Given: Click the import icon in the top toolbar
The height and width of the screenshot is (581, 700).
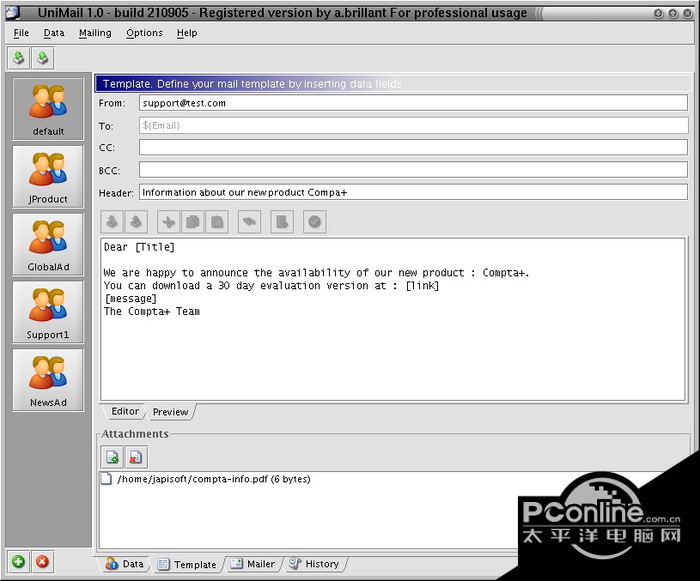Looking at the screenshot, I should tap(18, 58).
